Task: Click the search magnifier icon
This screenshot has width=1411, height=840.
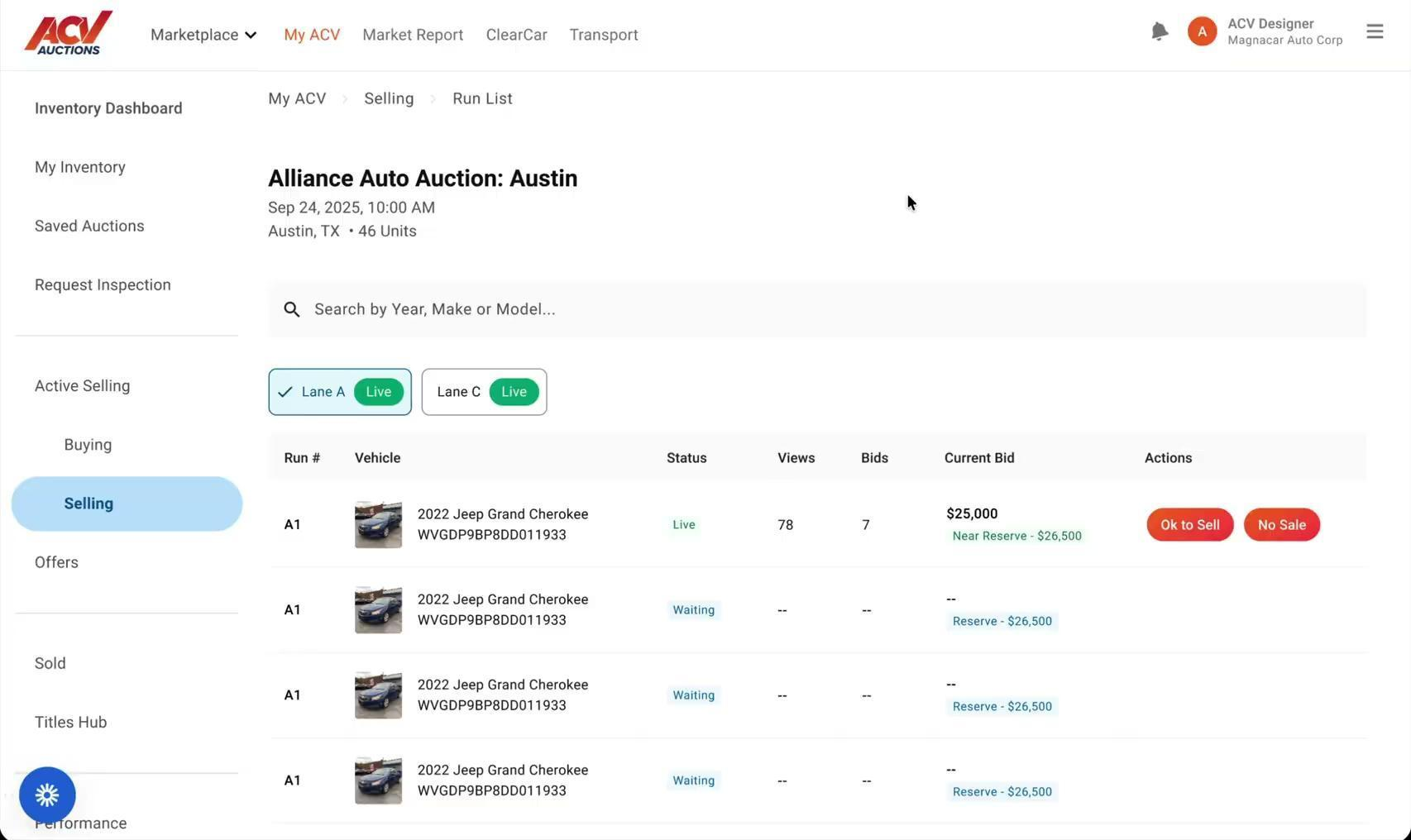Action: (x=291, y=309)
